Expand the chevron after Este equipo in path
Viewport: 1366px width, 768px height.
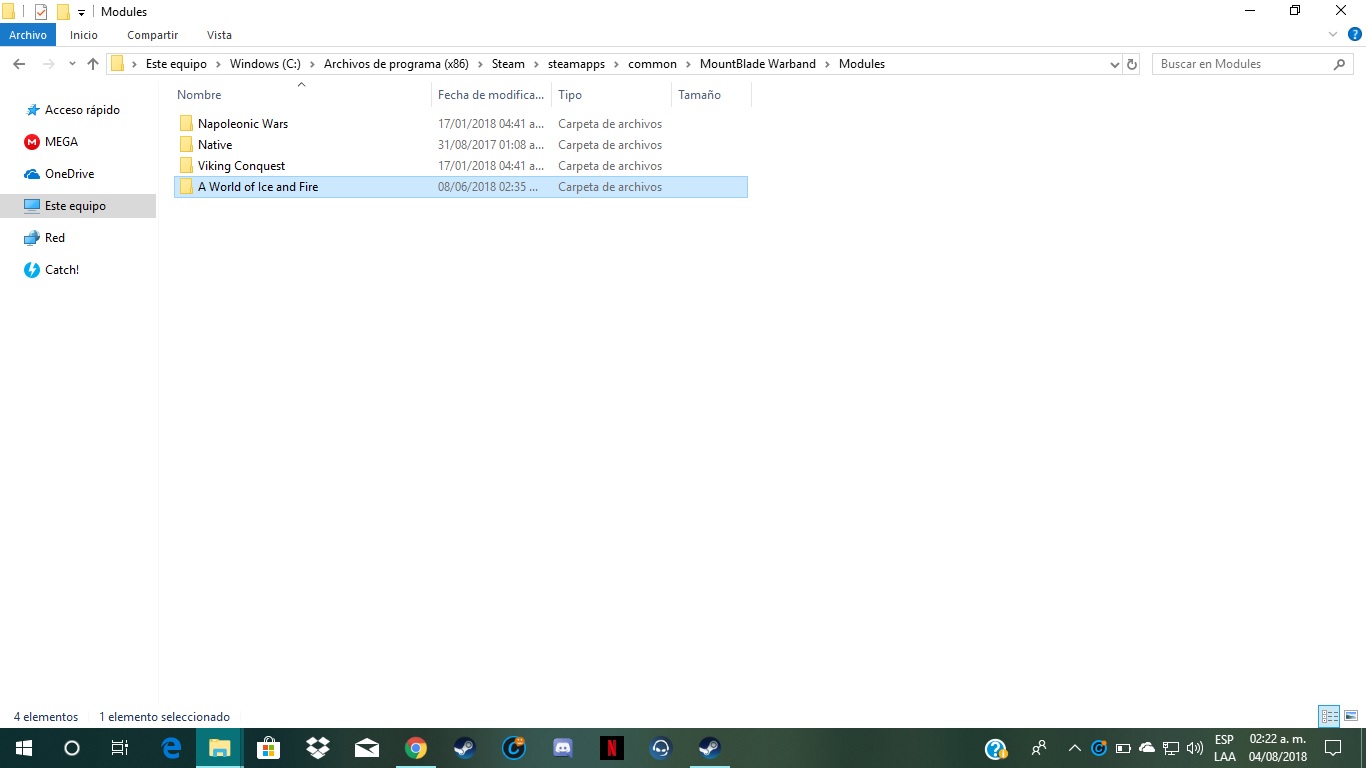pos(218,64)
